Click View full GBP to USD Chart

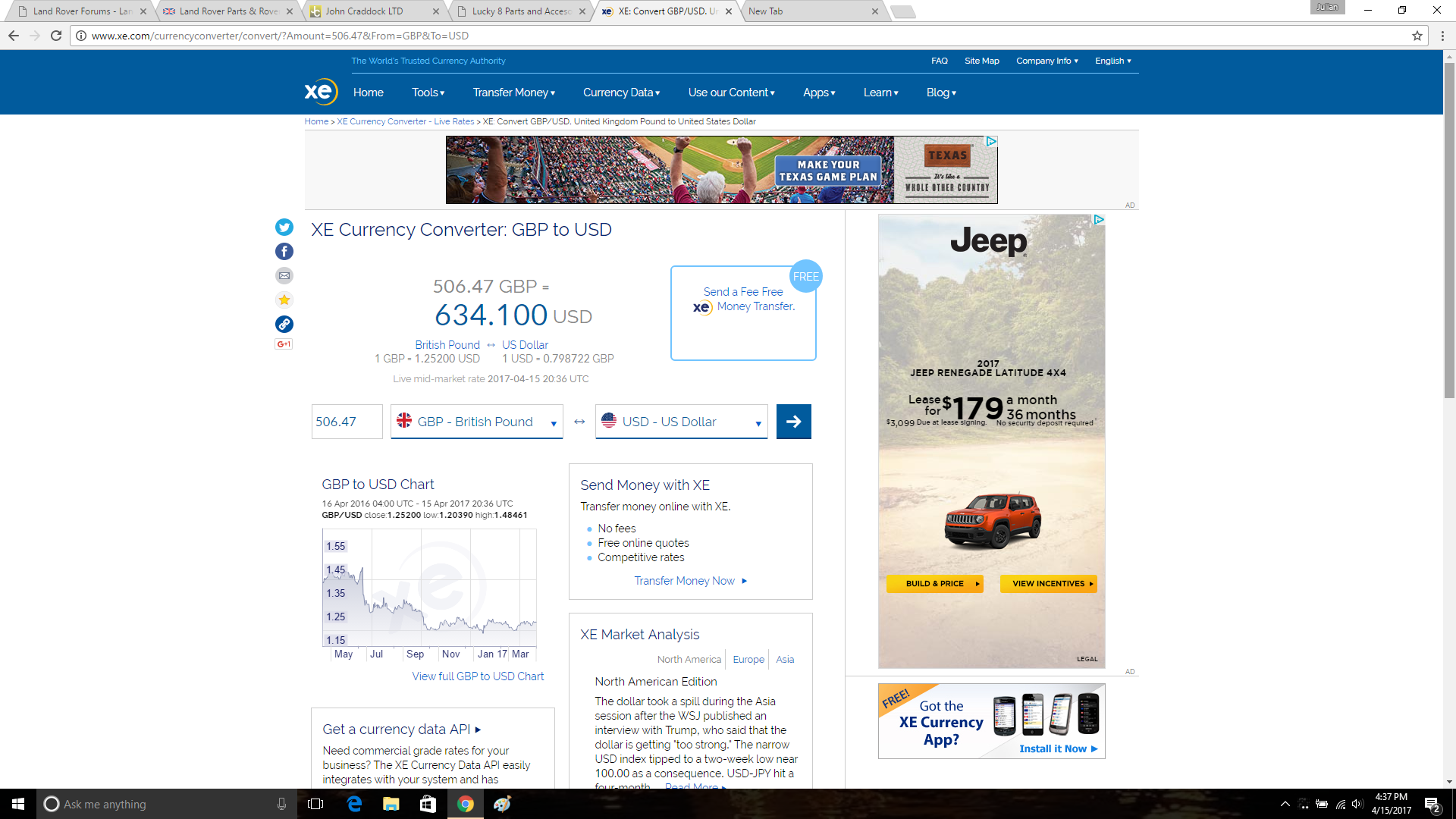coord(478,676)
